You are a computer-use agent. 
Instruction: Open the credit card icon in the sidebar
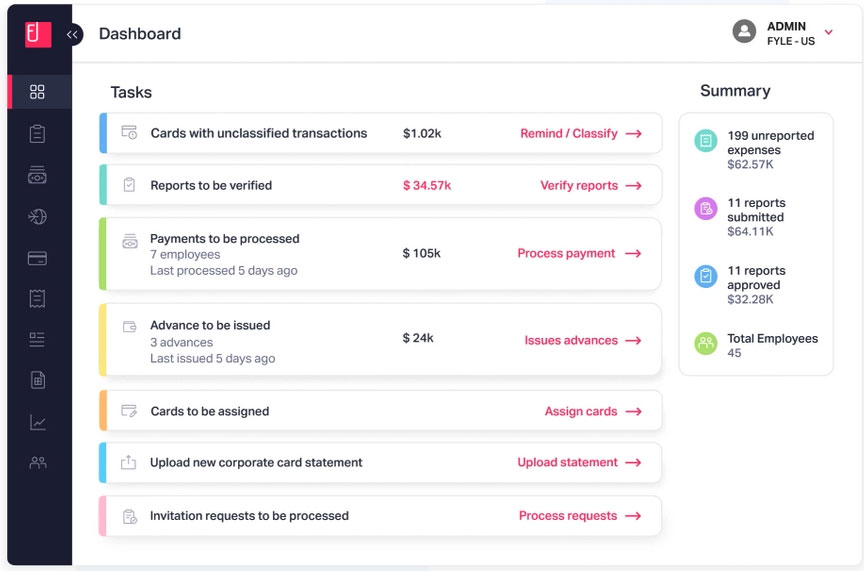coord(38,258)
